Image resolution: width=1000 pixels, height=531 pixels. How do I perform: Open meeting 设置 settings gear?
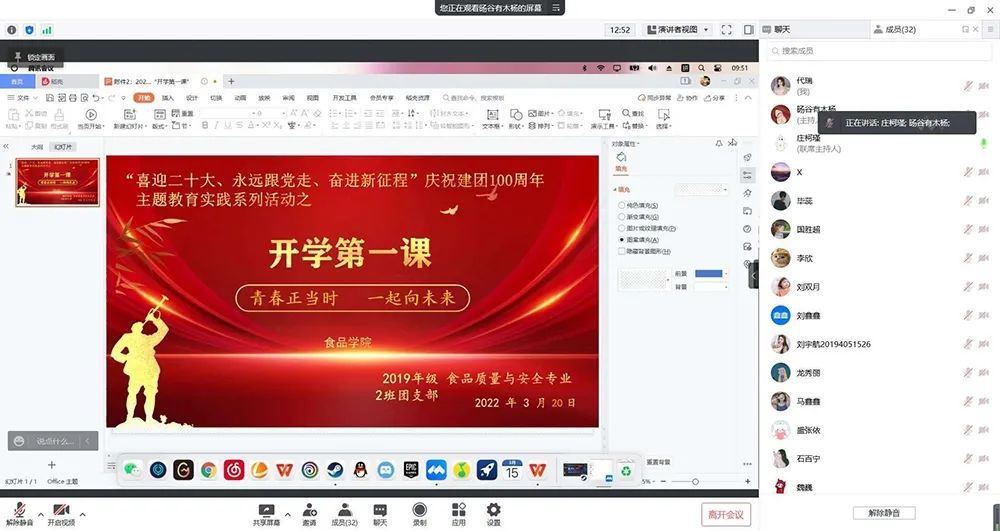click(x=493, y=510)
